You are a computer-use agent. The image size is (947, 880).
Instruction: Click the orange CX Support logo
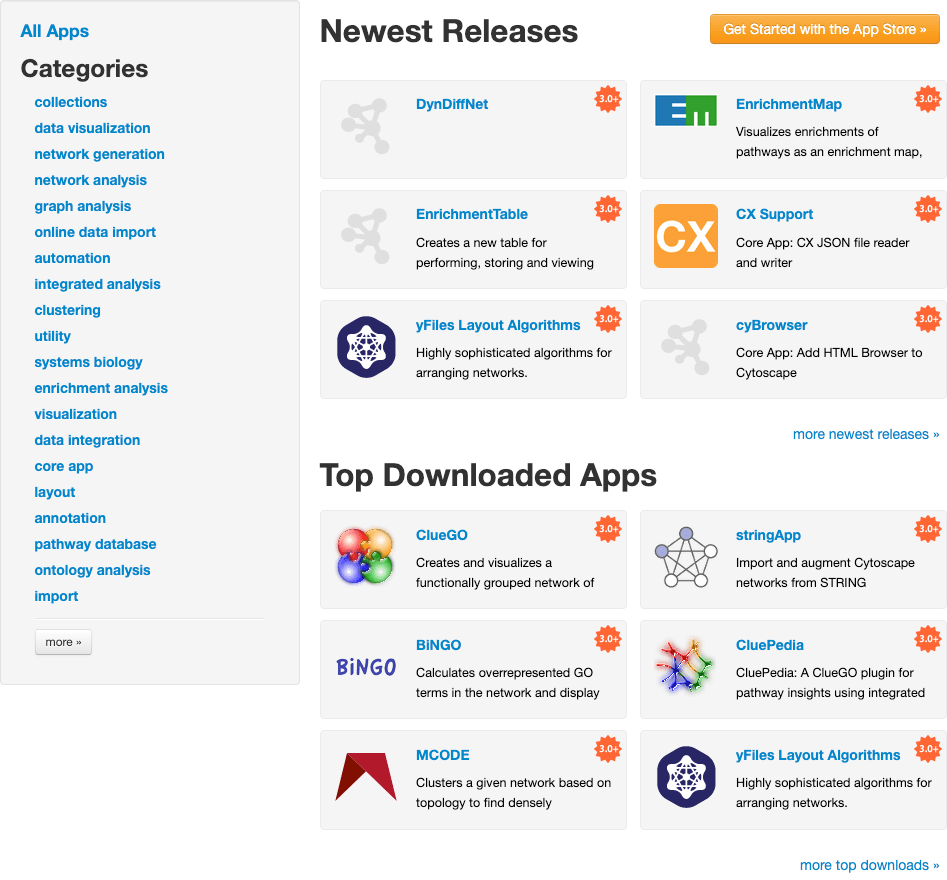[x=686, y=236]
